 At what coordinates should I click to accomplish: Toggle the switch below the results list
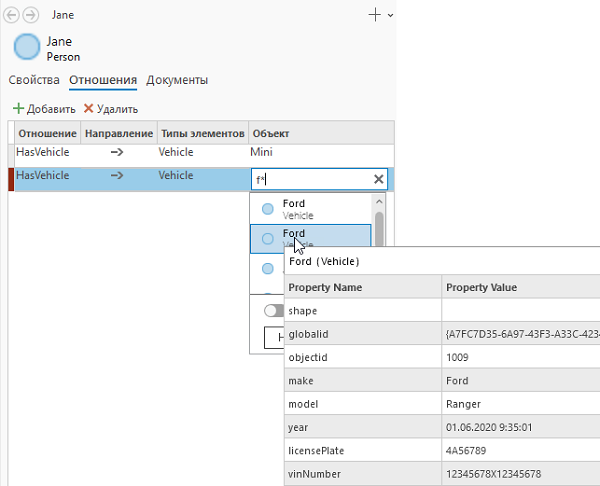273,311
